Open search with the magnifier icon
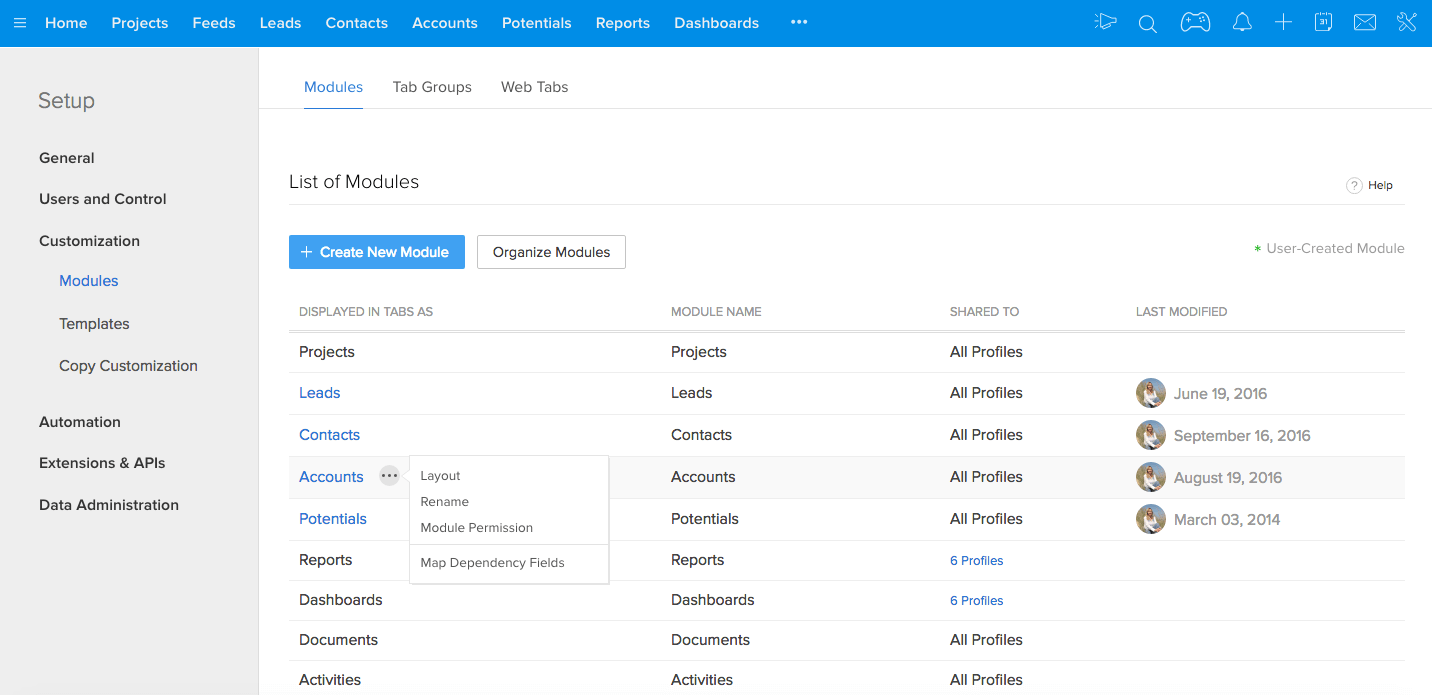The width and height of the screenshot is (1432, 695). coord(1148,23)
